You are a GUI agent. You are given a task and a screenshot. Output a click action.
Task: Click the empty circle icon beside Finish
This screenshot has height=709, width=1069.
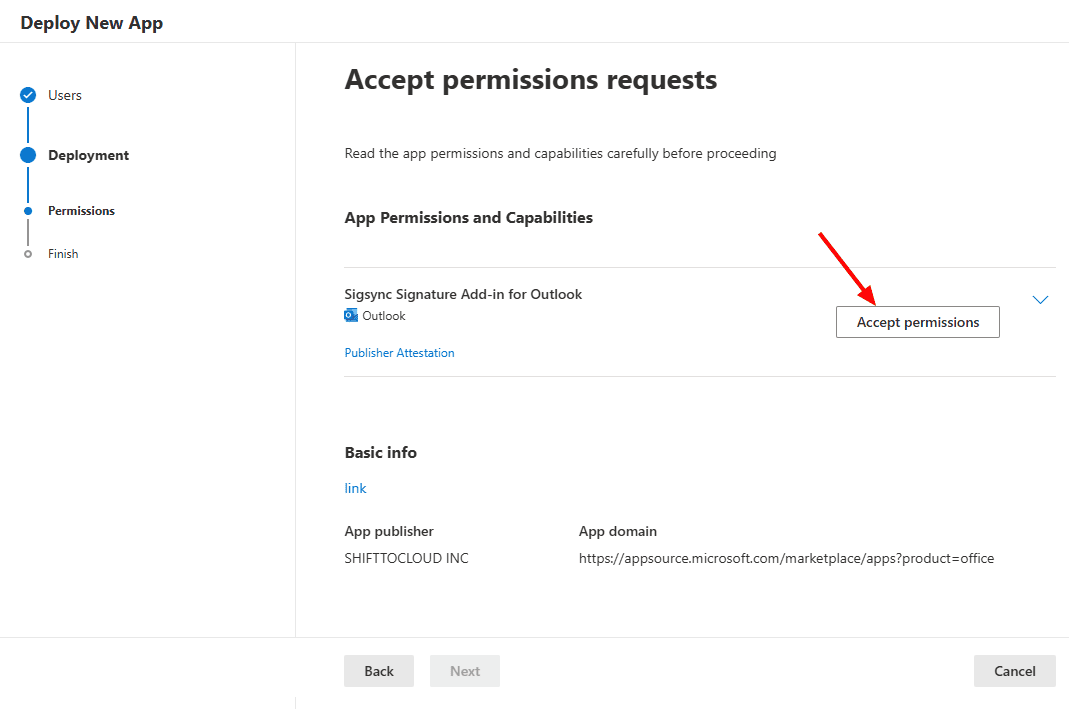(x=27, y=253)
